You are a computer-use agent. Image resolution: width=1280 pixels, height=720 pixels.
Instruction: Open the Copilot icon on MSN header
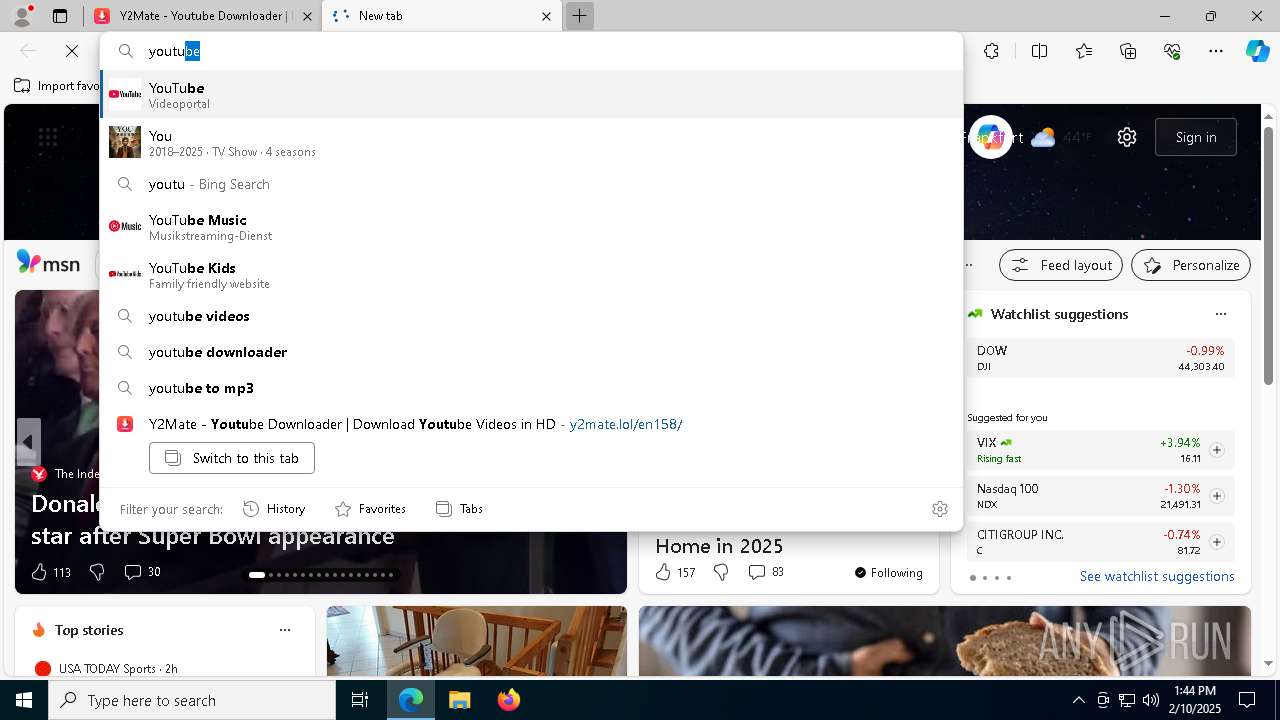990,137
